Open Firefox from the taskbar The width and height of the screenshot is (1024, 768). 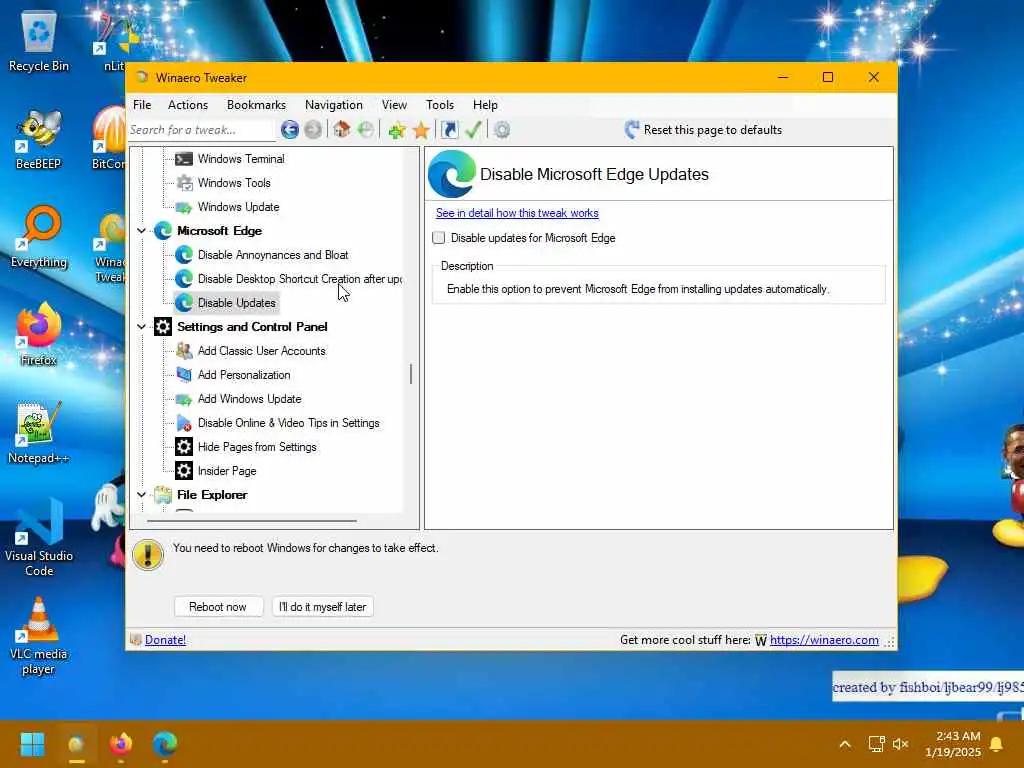point(121,744)
